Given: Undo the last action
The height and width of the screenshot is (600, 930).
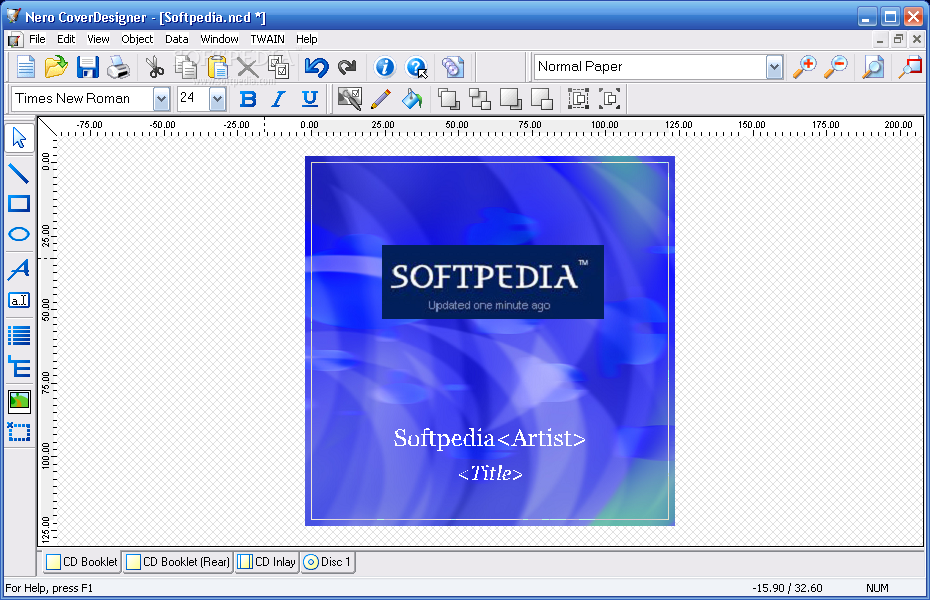Looking at the screenshot, I should [x=316, y=67].
